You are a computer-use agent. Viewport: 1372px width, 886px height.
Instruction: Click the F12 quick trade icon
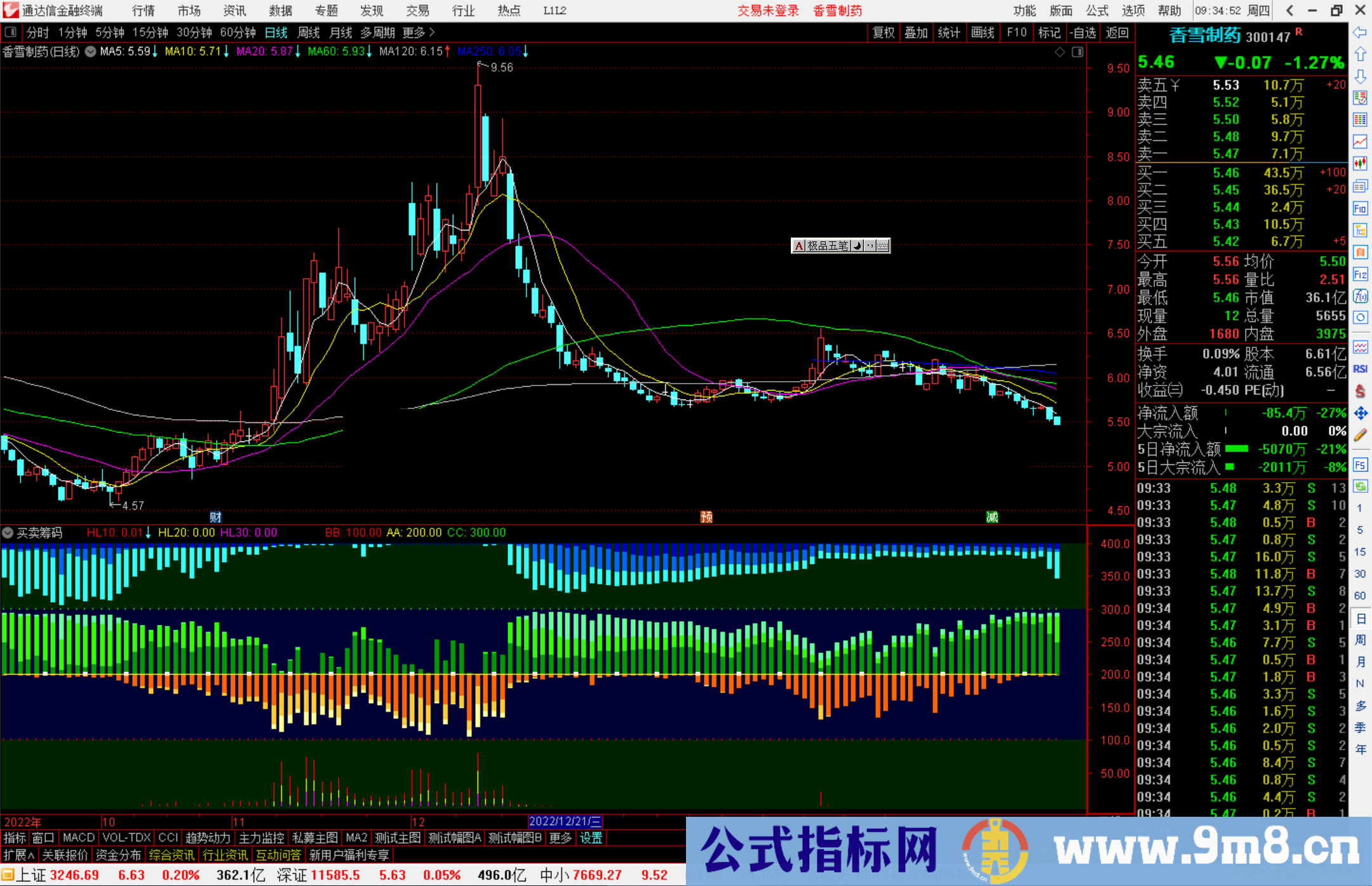coord(1361,275)
